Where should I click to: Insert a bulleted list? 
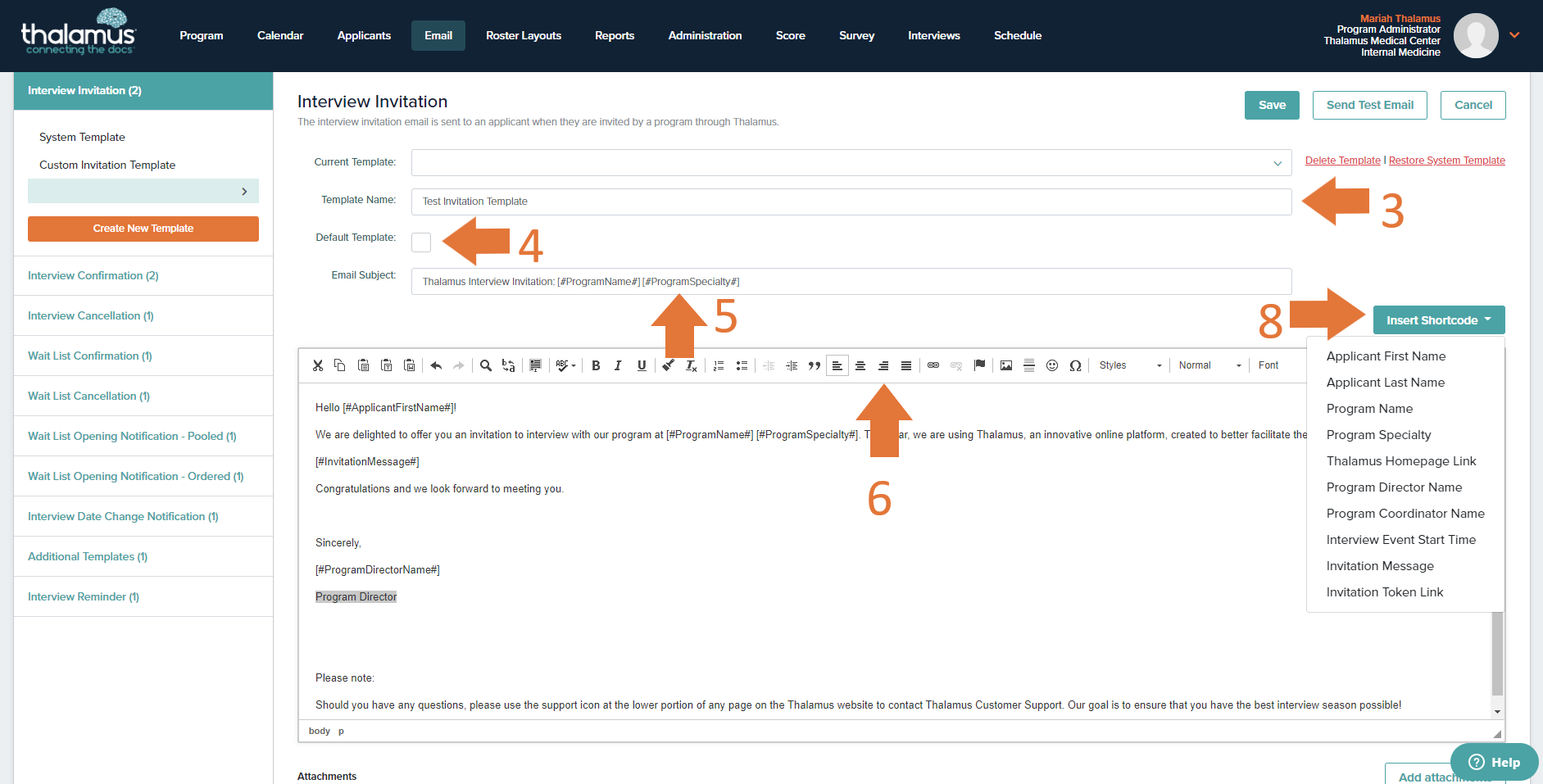742,365
